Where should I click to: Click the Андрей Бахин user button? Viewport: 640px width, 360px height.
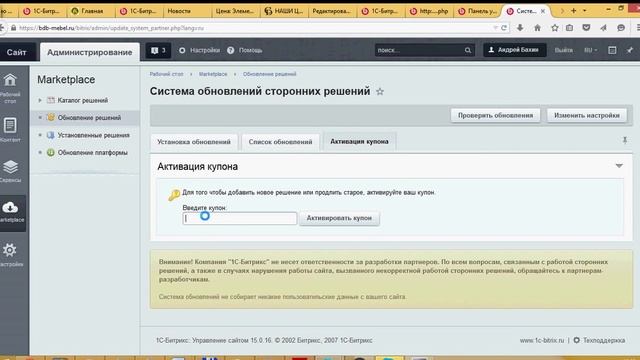point(514,50)
